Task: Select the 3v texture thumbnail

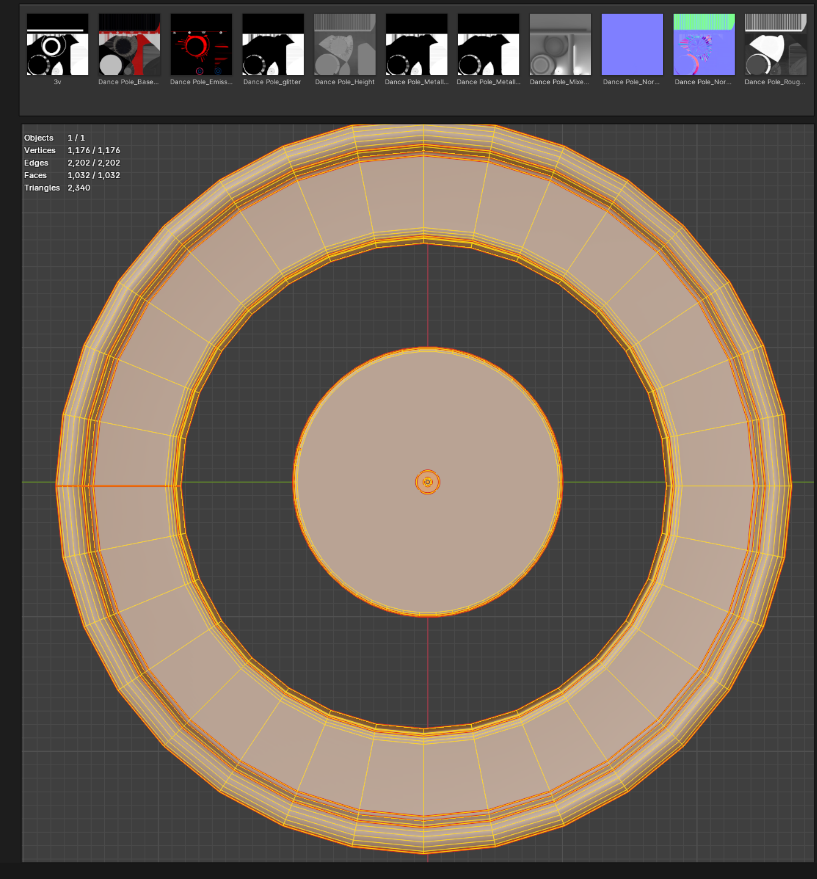Action: point(57,44)
